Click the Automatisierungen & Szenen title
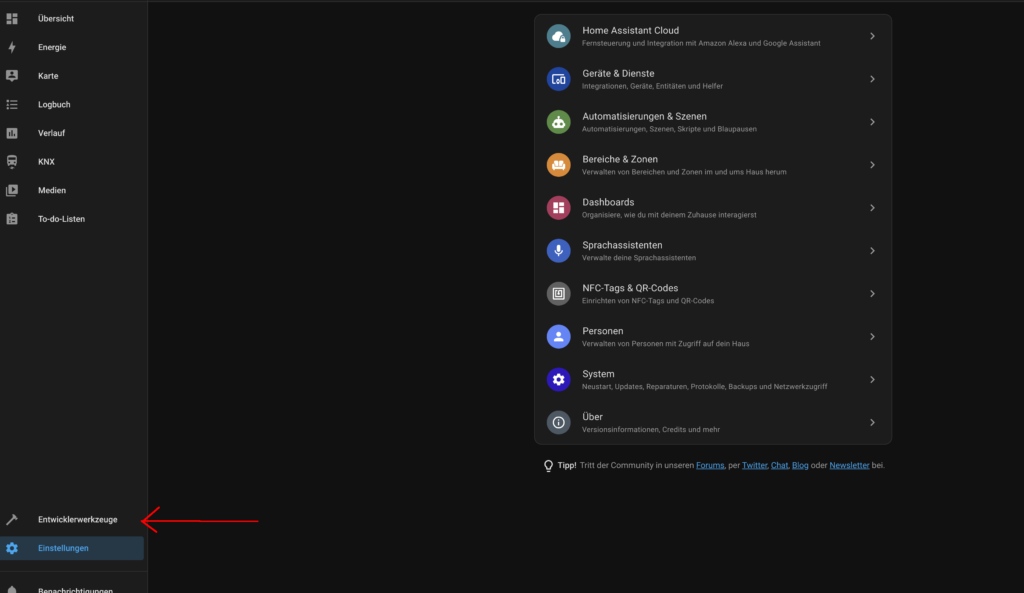Viewport: 1024px width, 593px height. [x=644, y=116]
